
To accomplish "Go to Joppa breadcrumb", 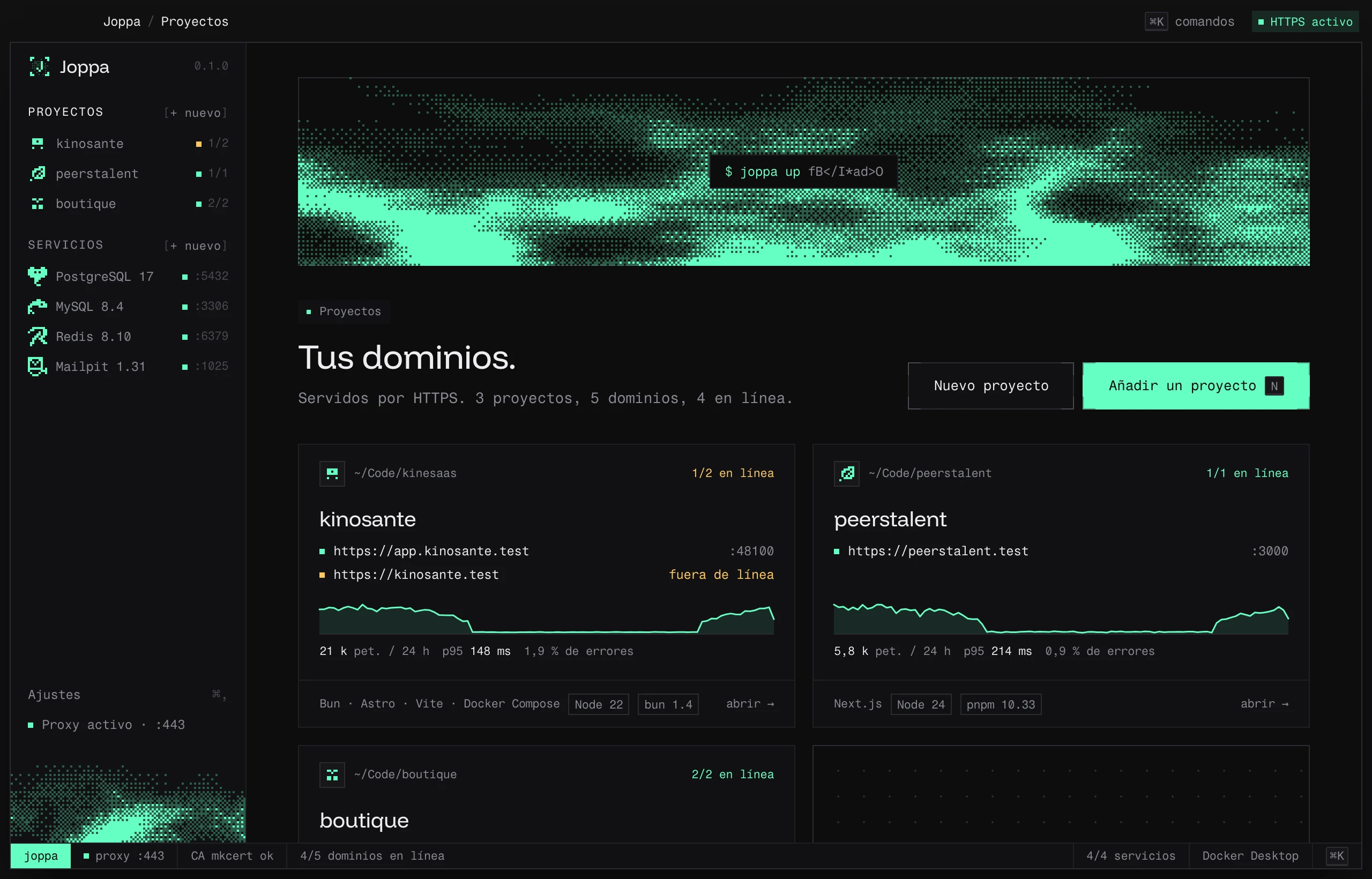I will 122,21.
